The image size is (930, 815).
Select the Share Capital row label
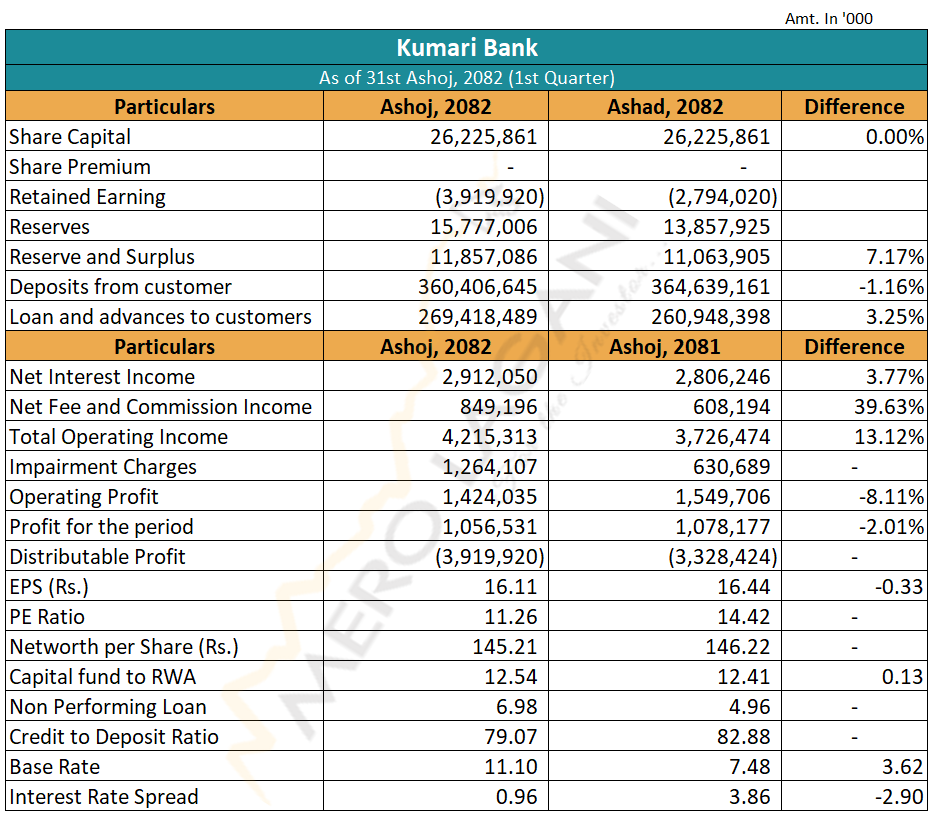[70, 137]
